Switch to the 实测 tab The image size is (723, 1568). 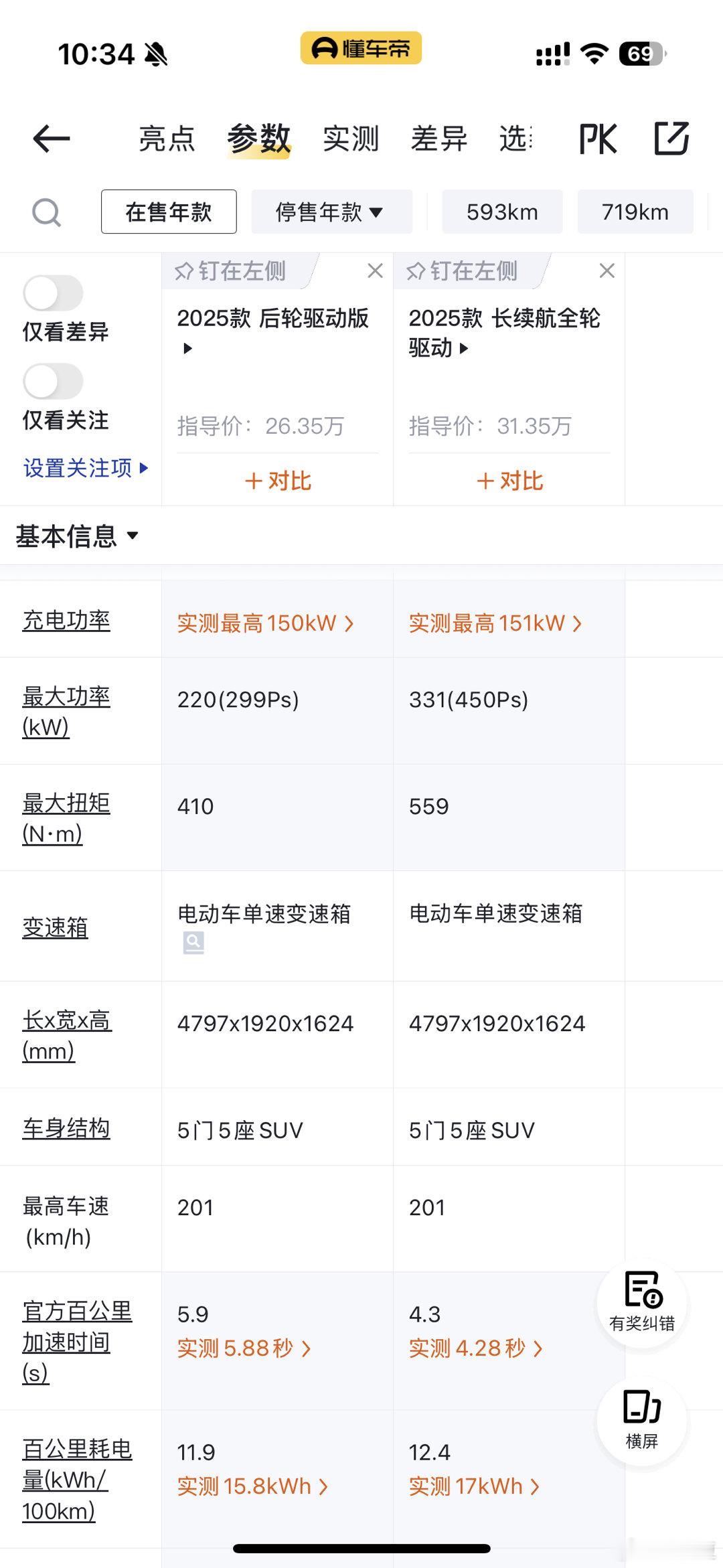point(351,139)
